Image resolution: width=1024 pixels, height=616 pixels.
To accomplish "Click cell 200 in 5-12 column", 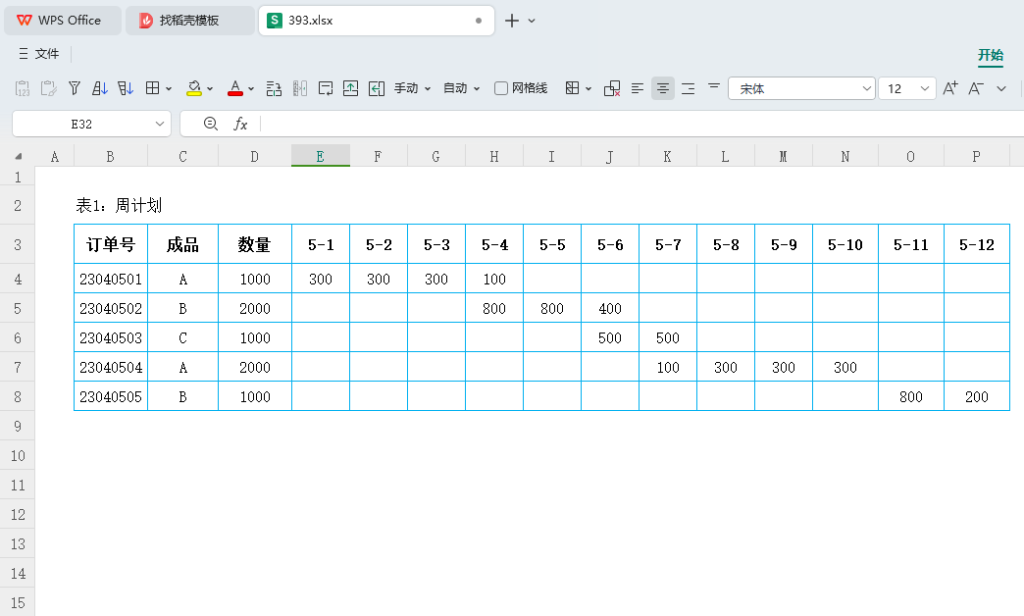I will pos(977,397).
